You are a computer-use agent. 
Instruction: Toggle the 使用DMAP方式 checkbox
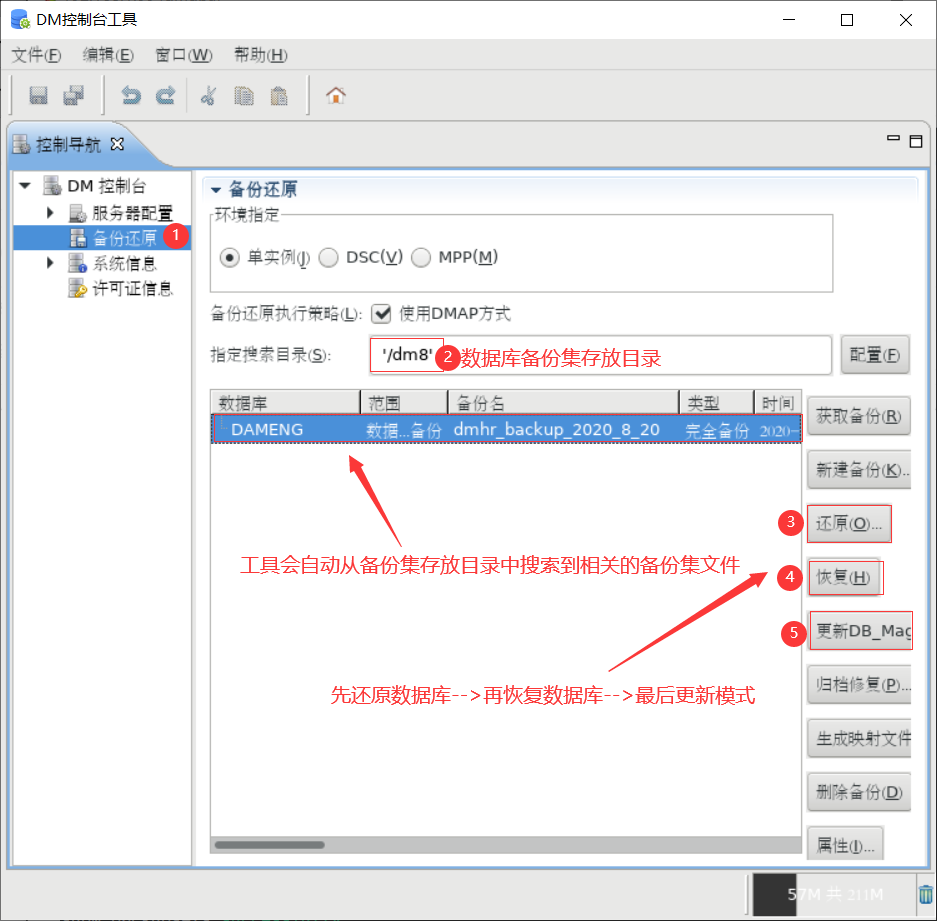tap(381, 313)
